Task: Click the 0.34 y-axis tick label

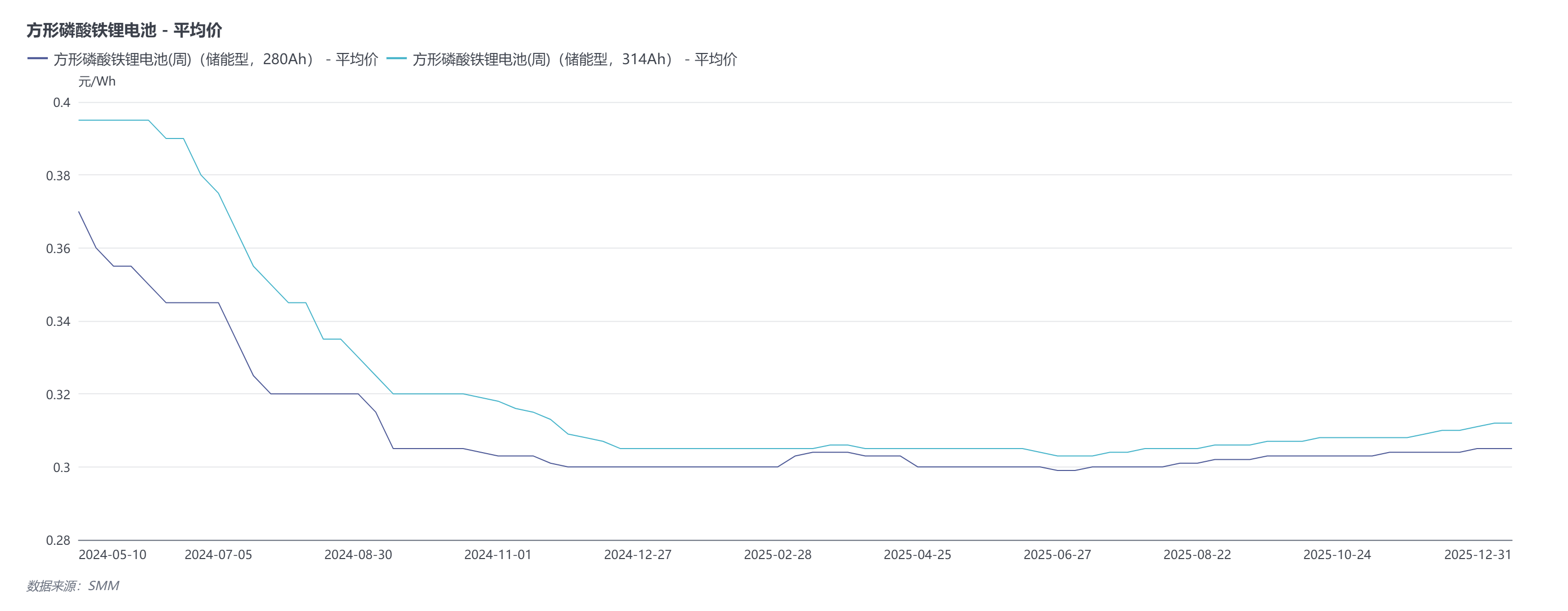Action: point(58,321)
